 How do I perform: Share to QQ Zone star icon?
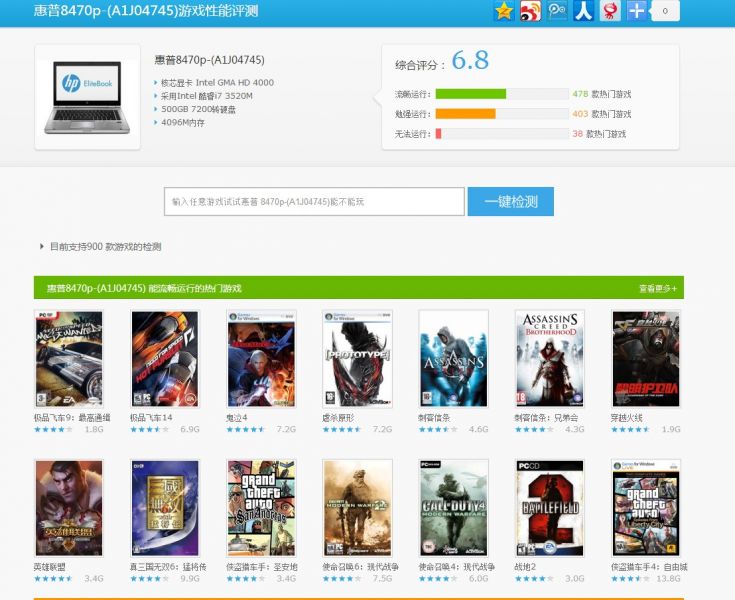(504, 10)
